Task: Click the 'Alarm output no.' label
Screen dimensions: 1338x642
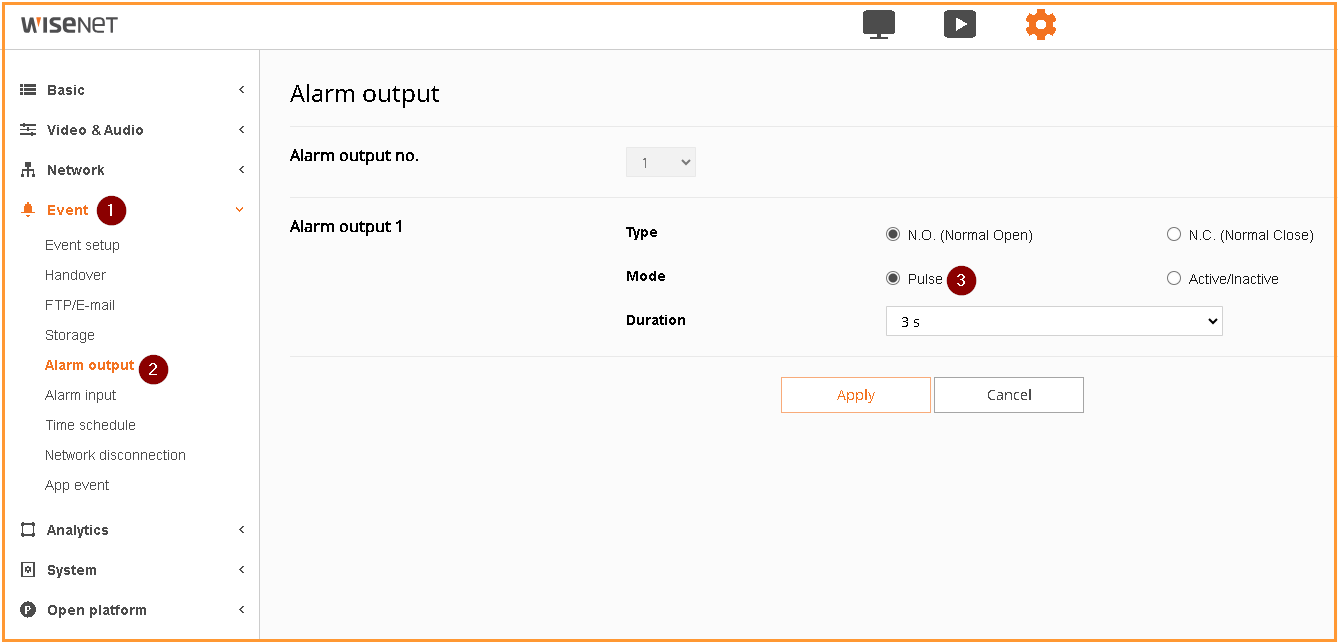Action: coord(354,156)
